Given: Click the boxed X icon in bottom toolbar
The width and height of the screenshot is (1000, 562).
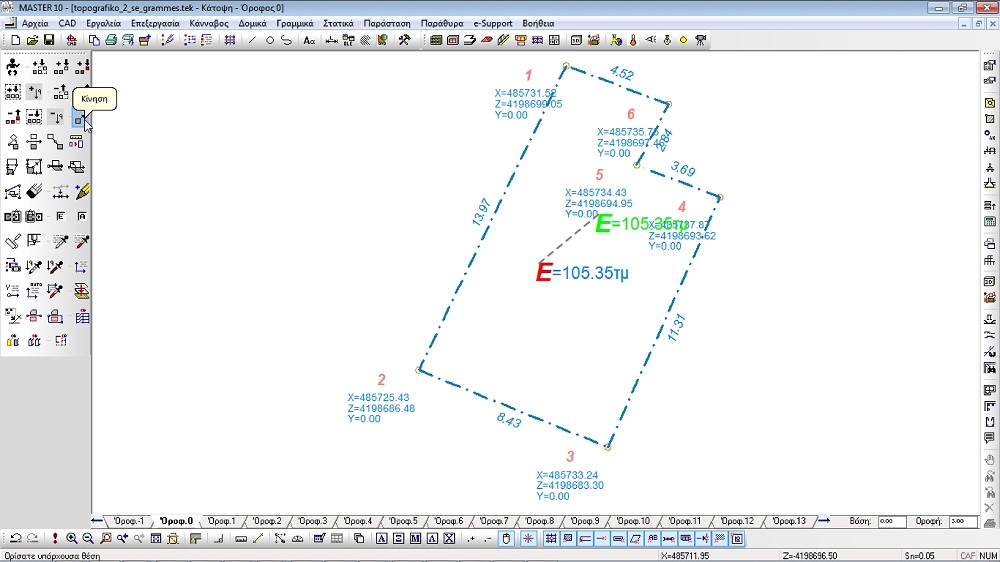Looking at the screenshot, I should click(x=449, y=538).
